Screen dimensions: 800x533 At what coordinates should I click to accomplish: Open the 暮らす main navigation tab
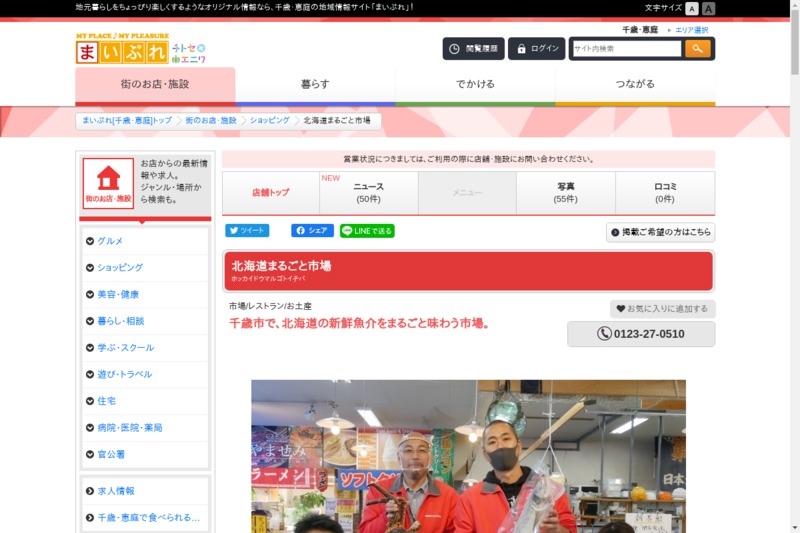[315, 84]
